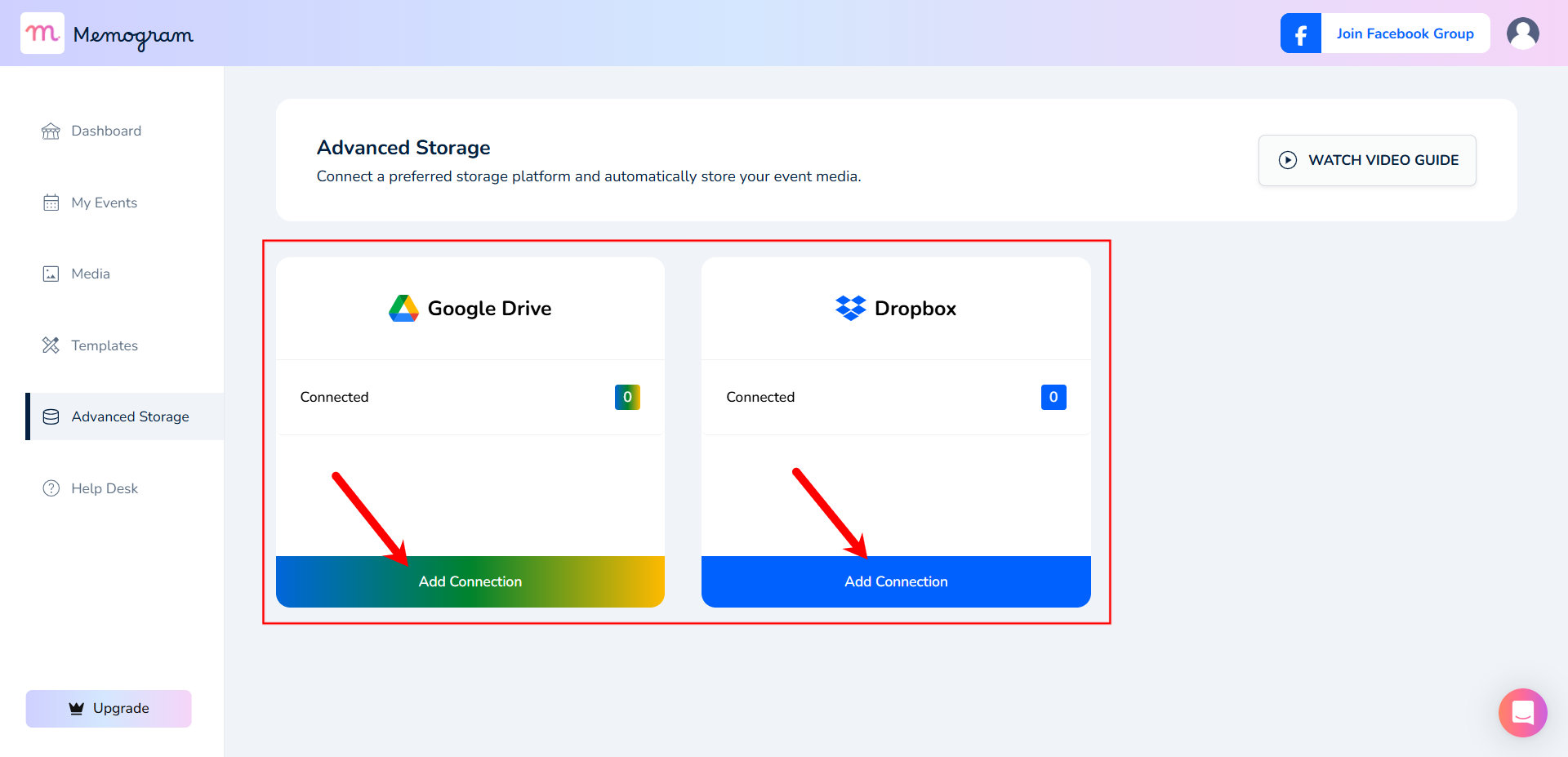The width and height of the screenshot is (1568, 757).
Task: Click the Upgrade crown icon
Action: pos(77,708)
